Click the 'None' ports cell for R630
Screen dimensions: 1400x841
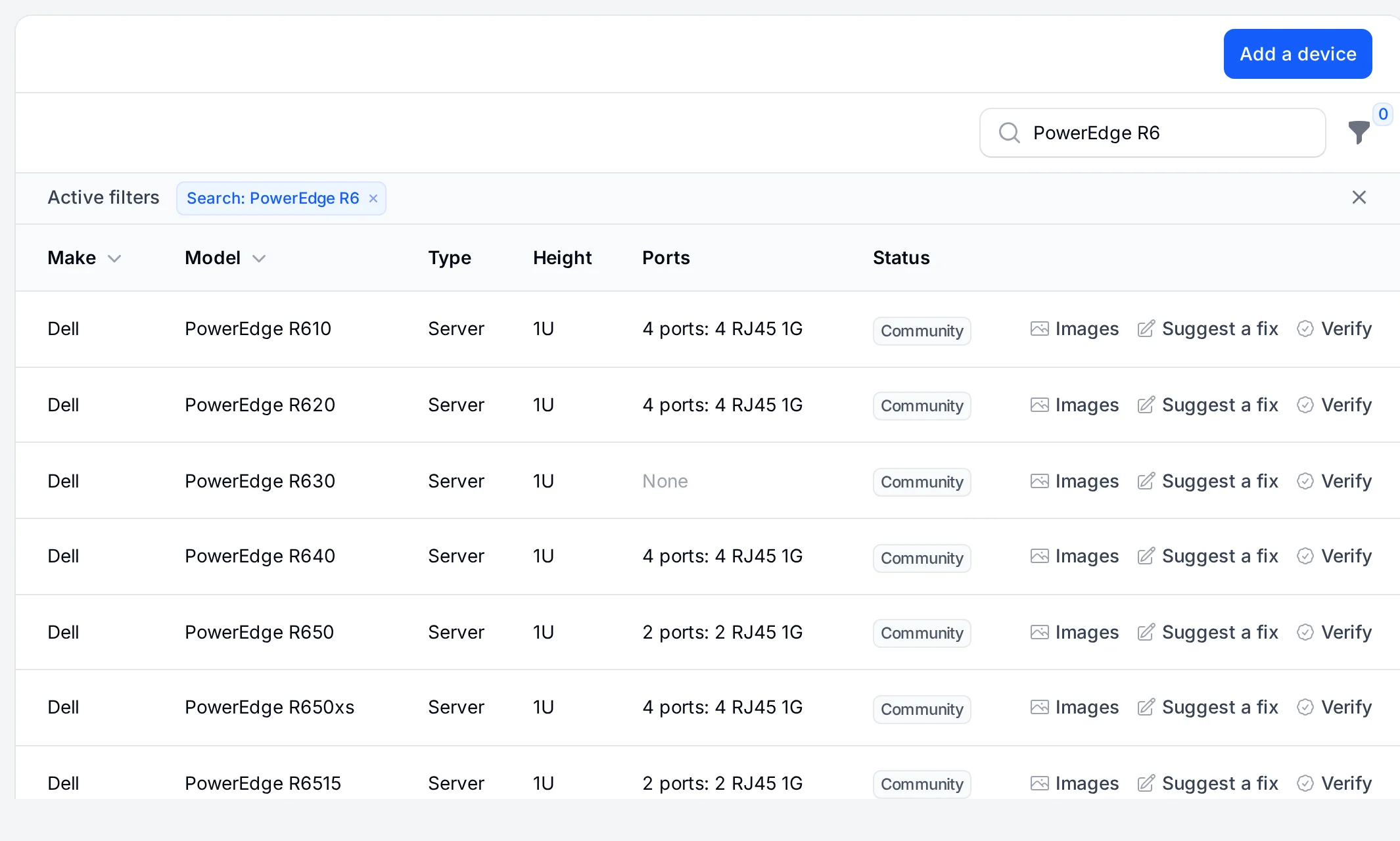[665, 481]
